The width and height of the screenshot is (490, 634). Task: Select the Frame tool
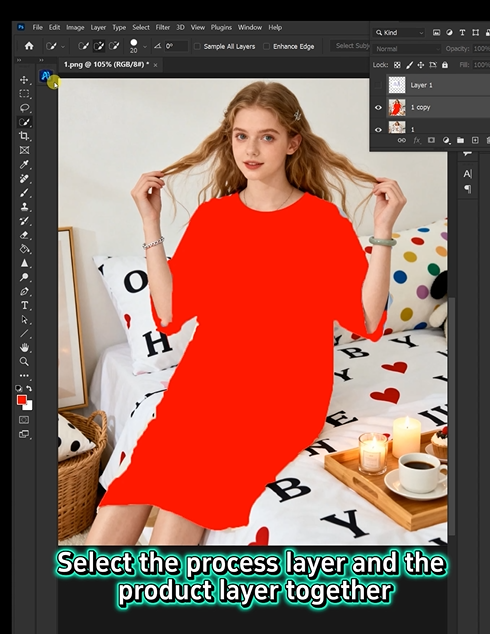(x=24, y=150)
